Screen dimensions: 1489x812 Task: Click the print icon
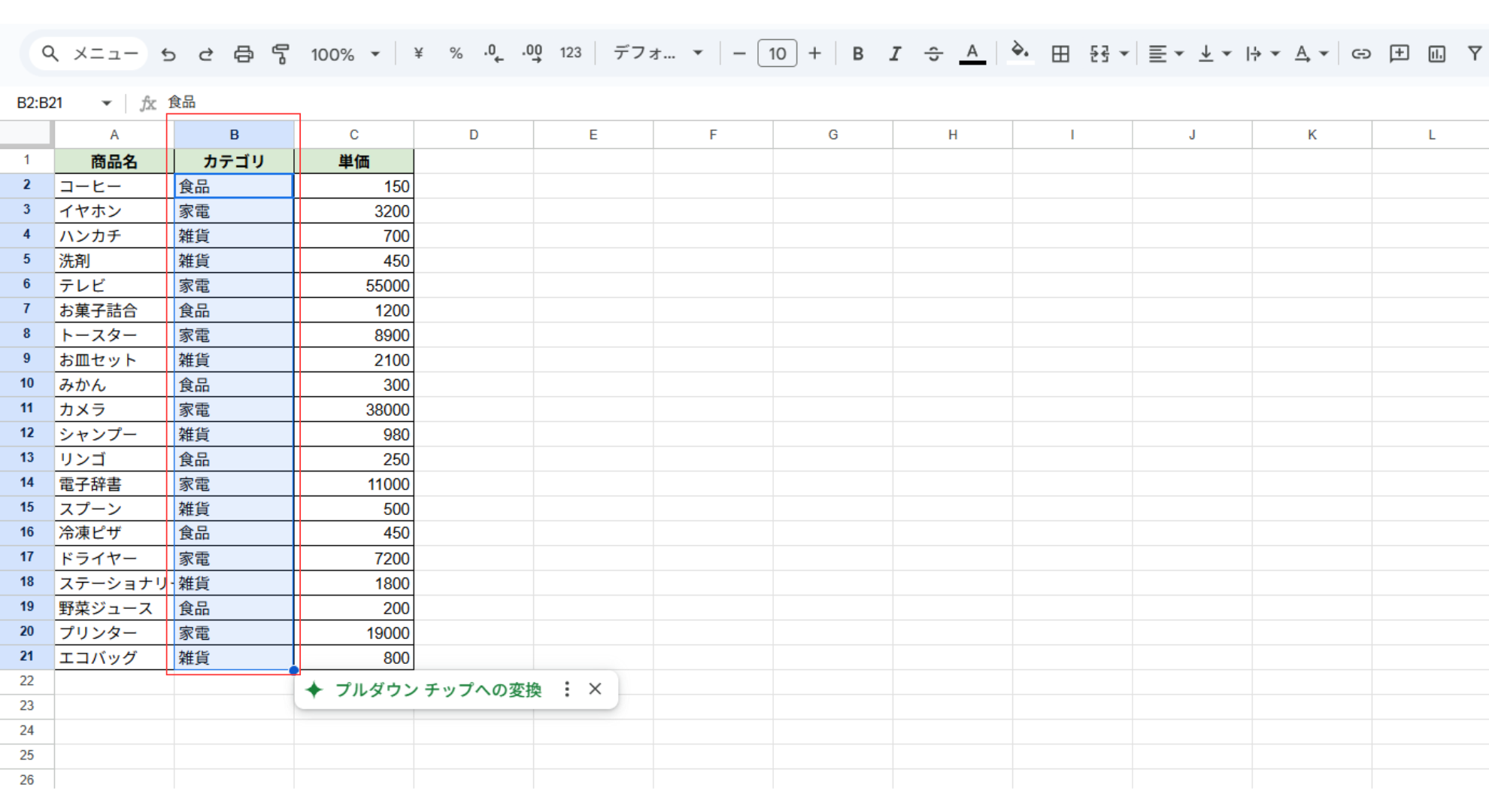tap(243, 54)
